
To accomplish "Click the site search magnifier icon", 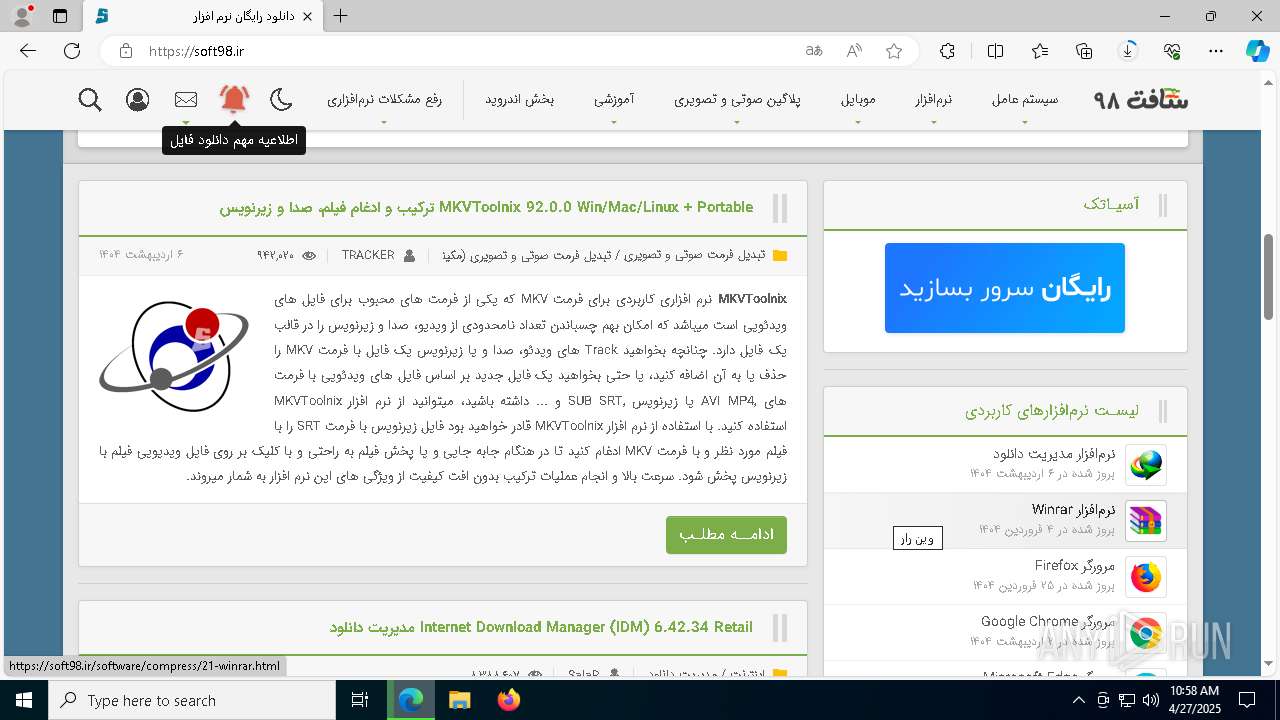I will [90, 99].
